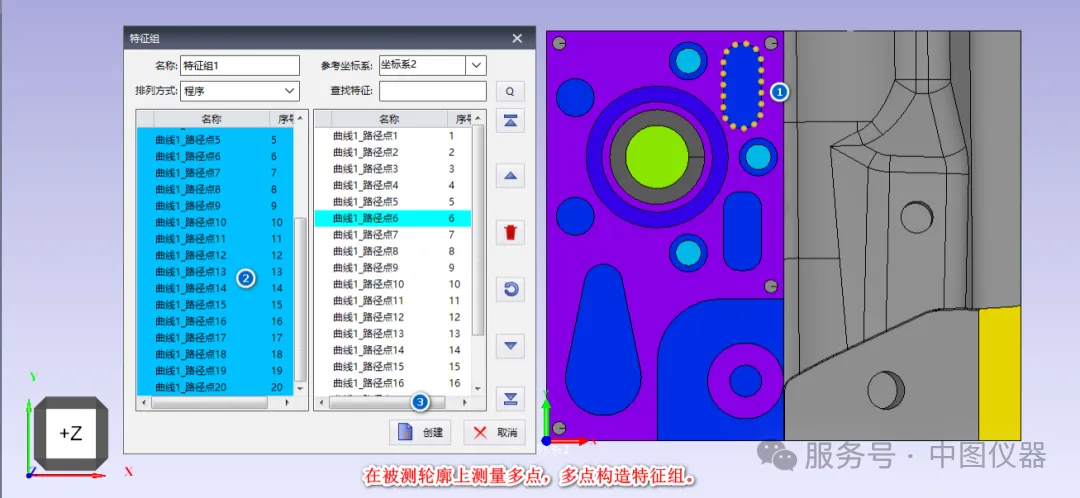Screen dimensions: 1080x498
Task: Move selected feature to top of list
Action: (x=510, y=121)
